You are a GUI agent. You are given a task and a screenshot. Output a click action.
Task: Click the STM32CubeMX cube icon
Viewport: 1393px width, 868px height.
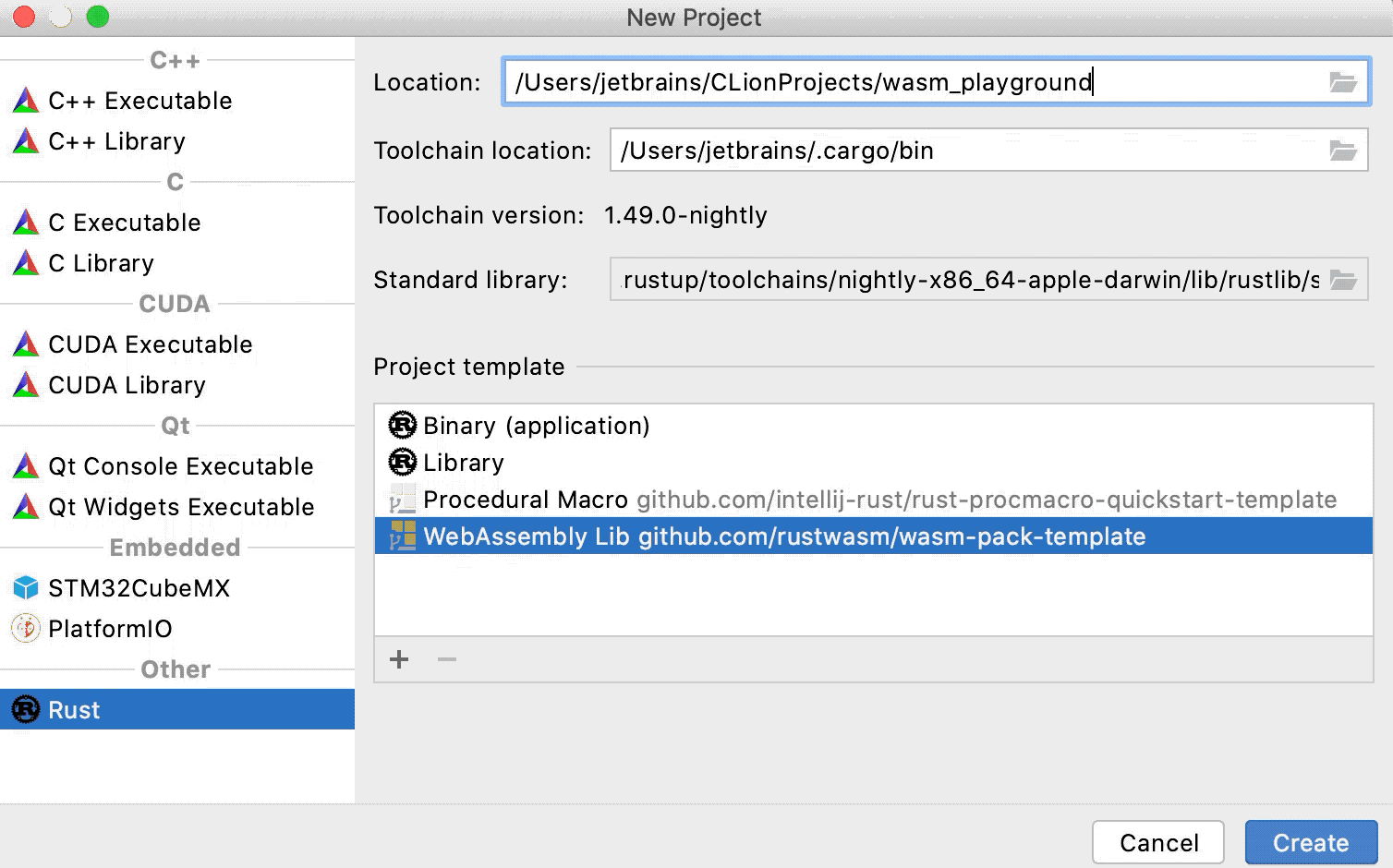(26, 588)
